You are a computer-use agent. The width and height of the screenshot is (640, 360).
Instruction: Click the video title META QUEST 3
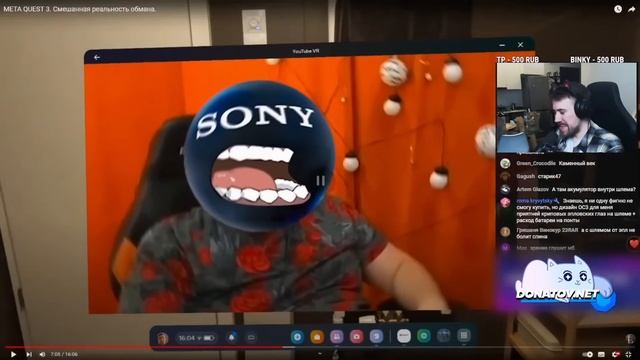point(80,9)
